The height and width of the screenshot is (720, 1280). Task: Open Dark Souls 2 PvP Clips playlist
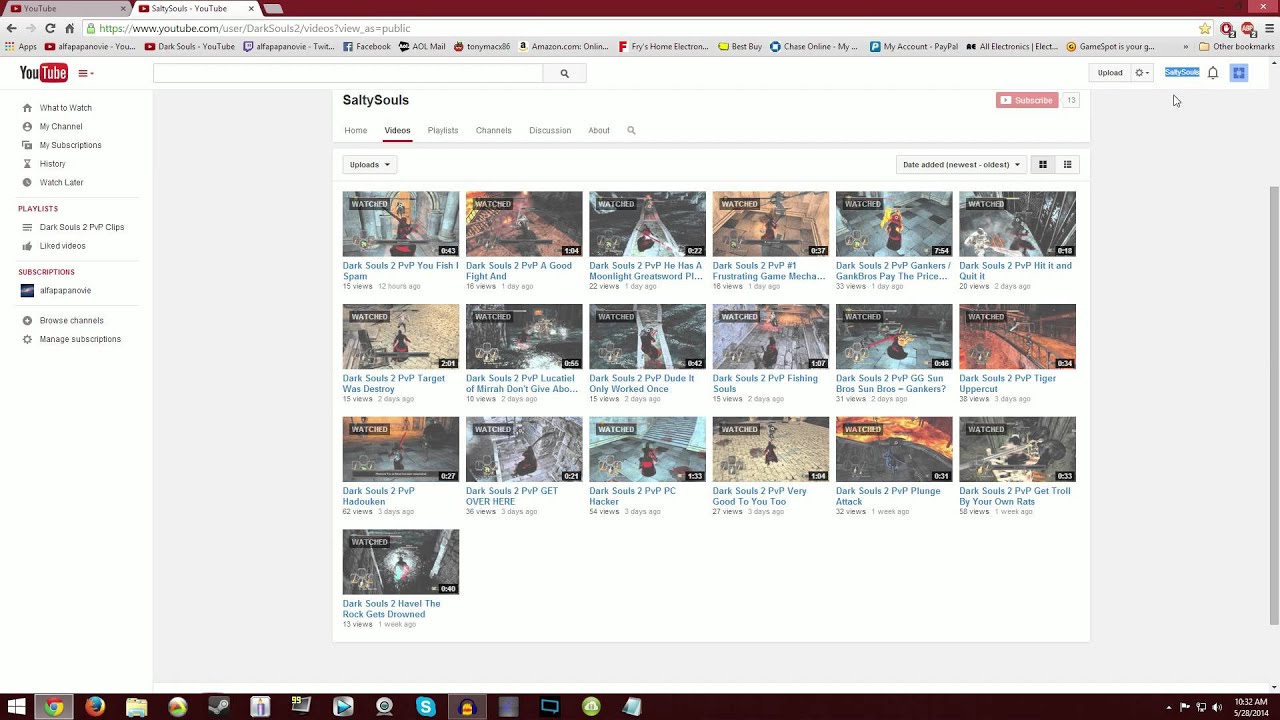point(82,228)
